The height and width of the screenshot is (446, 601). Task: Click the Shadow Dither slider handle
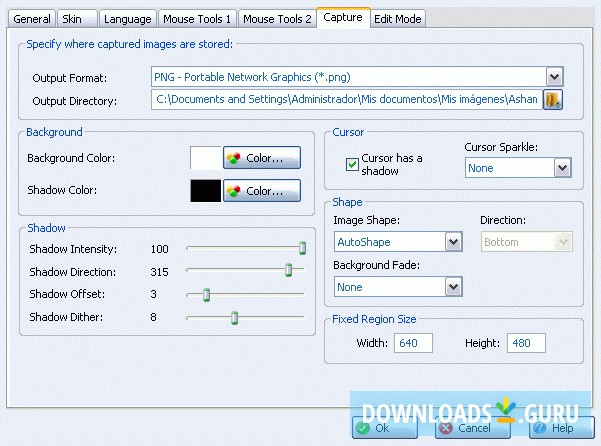235,318
